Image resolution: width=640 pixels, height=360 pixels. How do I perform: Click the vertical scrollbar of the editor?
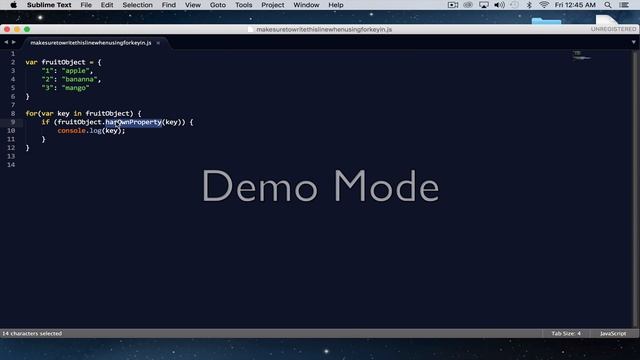[x=635, y=188]
